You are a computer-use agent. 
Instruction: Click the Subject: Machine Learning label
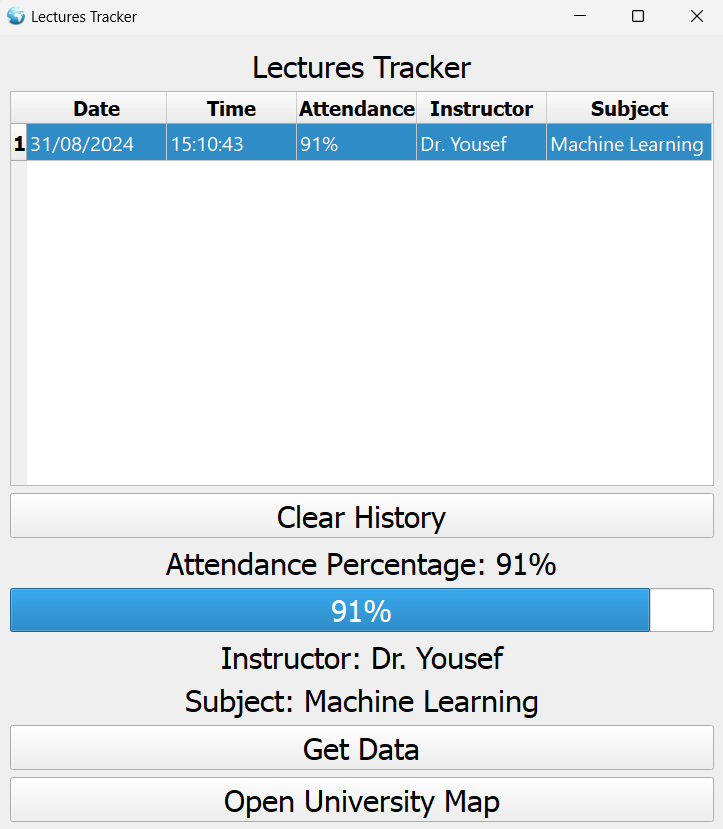pos(361,702)
